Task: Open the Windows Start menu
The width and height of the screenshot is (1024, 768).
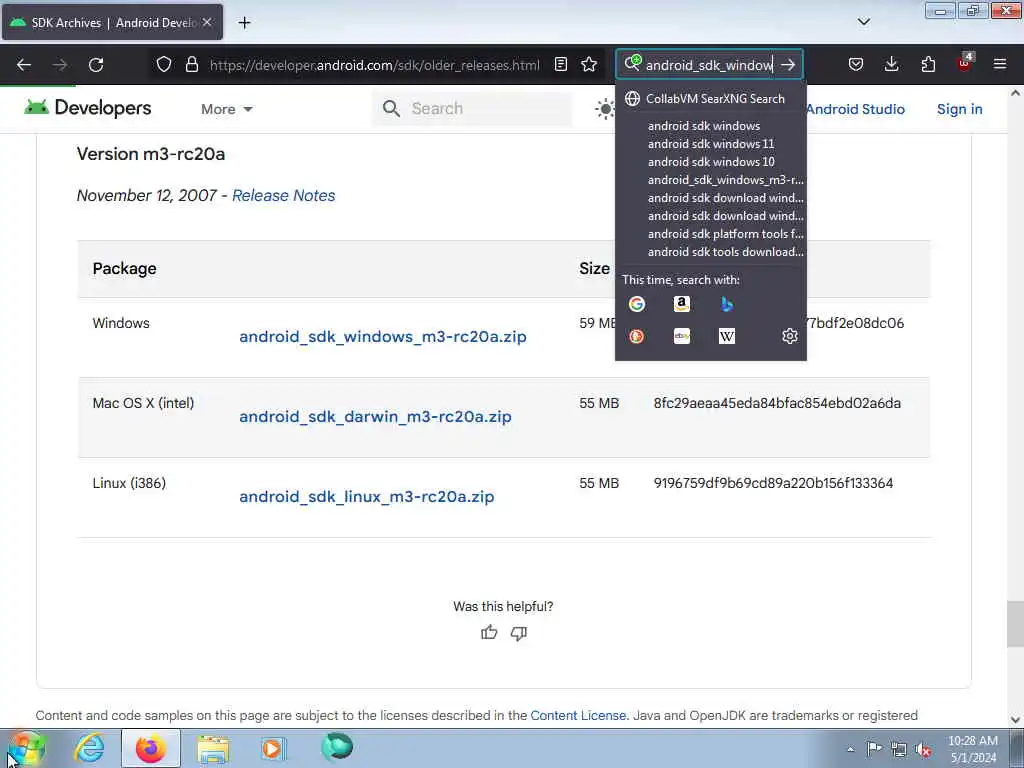Action: pyautogui.click(x=26, y=748)
